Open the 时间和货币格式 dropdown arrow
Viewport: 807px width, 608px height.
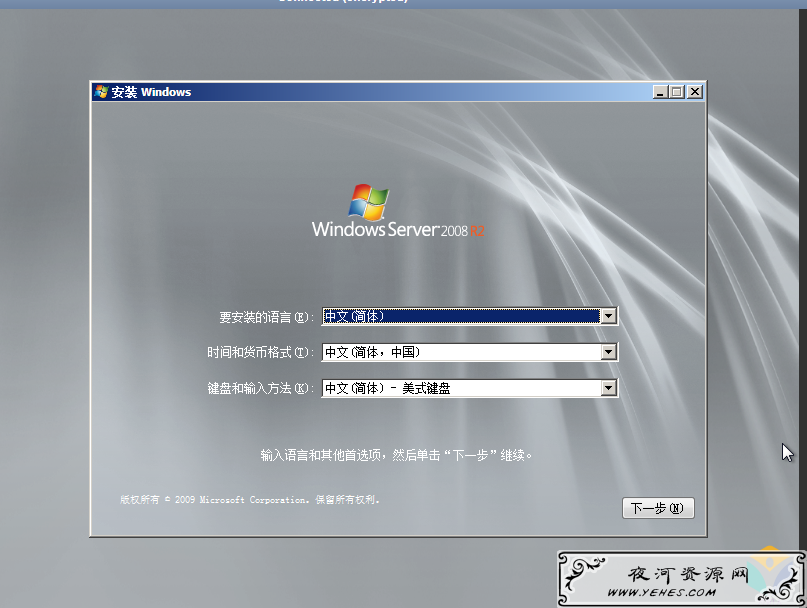(609, 352)
